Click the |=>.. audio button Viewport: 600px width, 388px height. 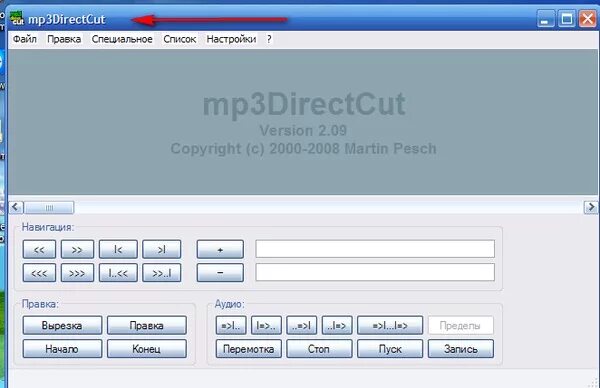(x=266, y=325)
